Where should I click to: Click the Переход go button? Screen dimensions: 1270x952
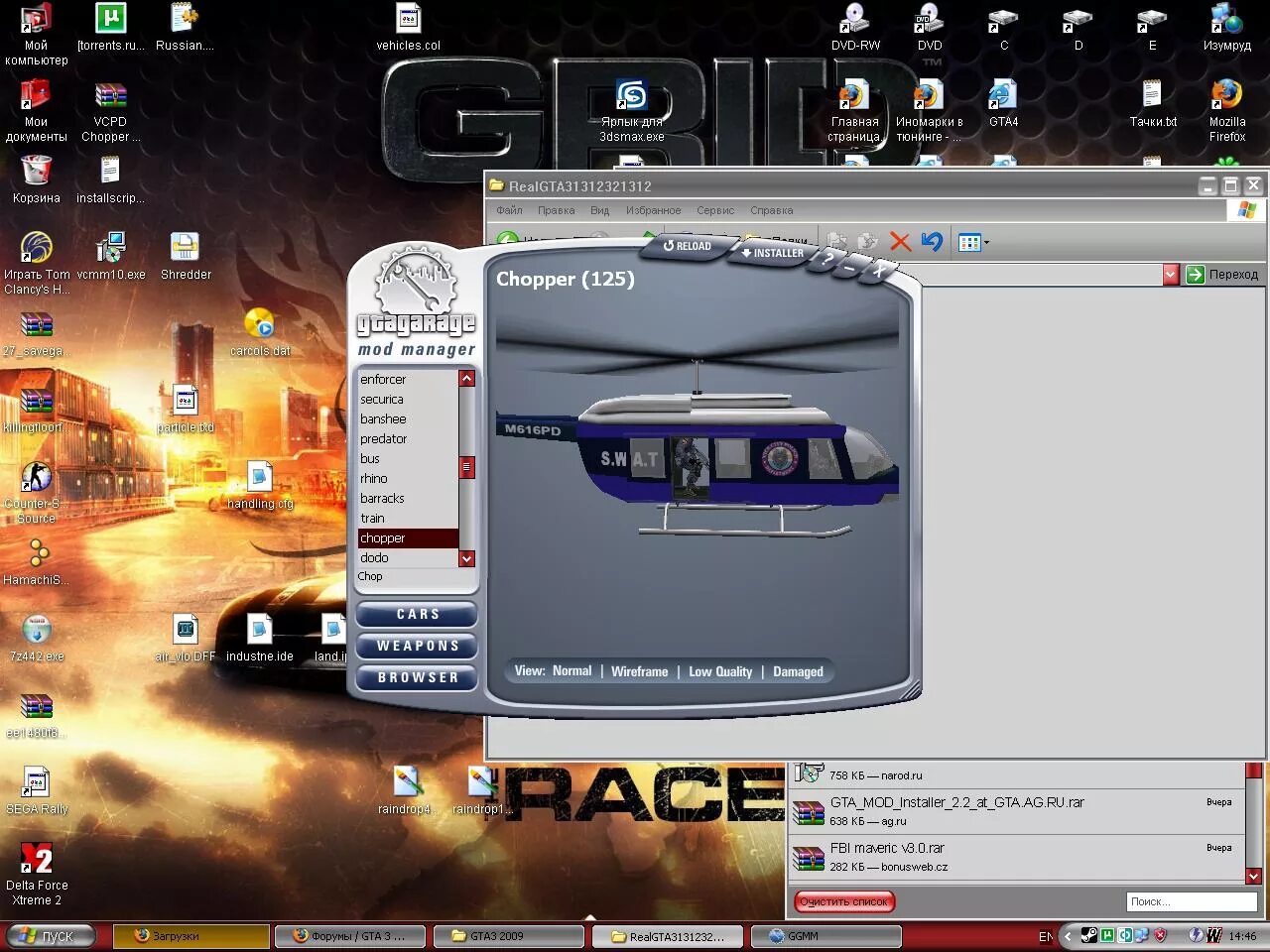(1222, 275)
